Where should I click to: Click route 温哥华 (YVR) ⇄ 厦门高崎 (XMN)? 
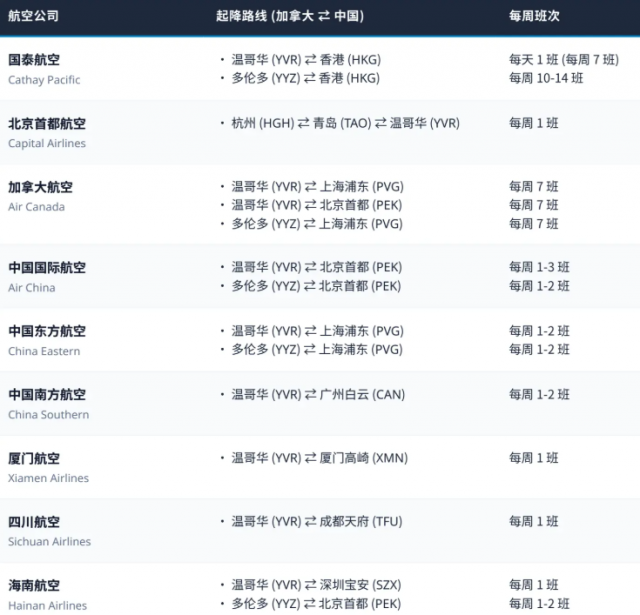[x=320, y=458]
